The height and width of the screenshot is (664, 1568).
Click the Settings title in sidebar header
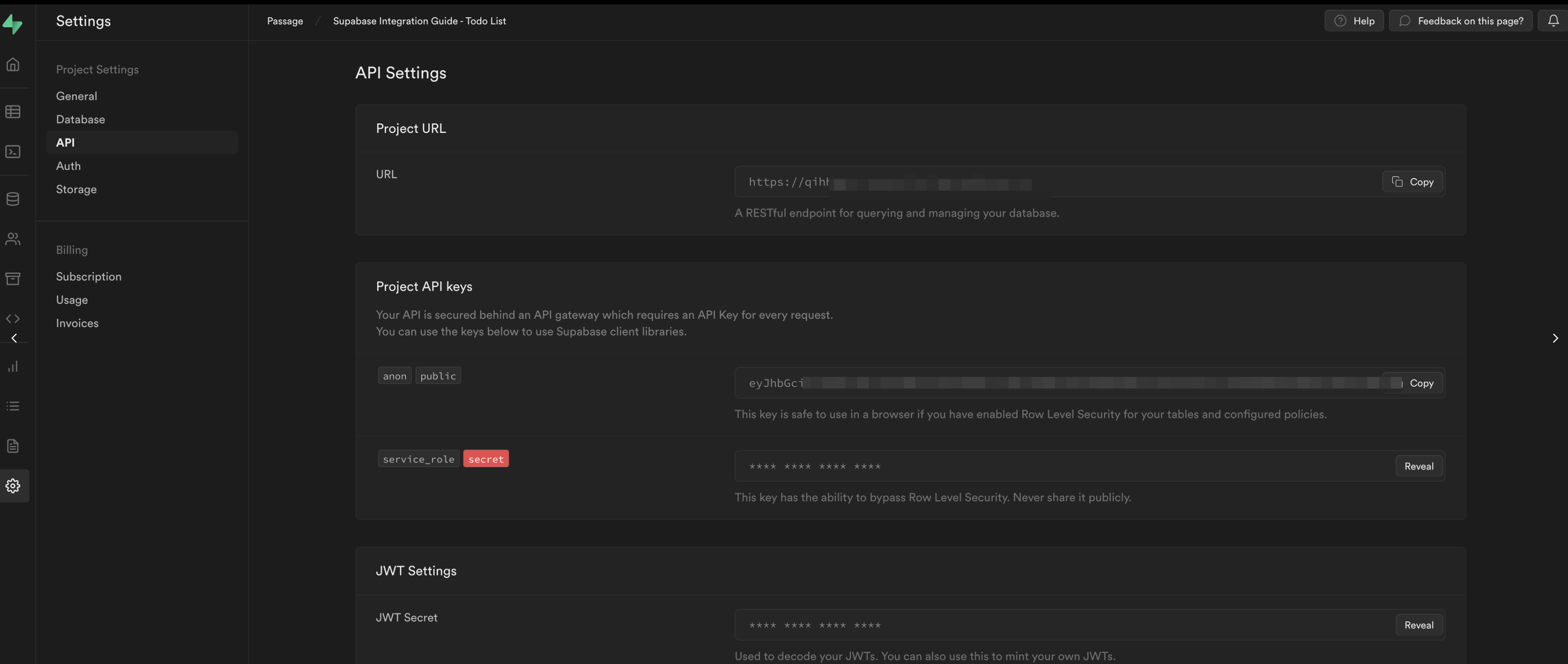tap(83, 21)
